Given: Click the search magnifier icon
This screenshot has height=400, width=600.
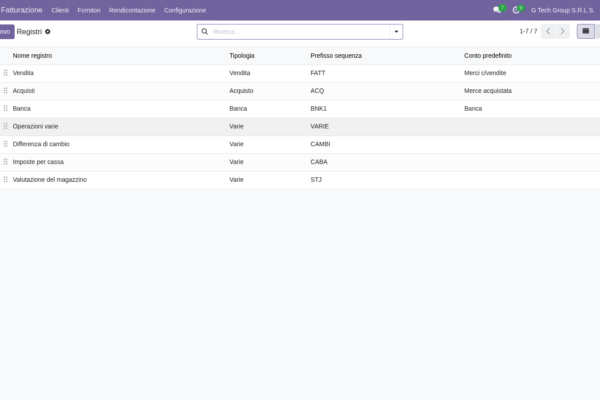Looking at the screenshot, I should 205,31.
